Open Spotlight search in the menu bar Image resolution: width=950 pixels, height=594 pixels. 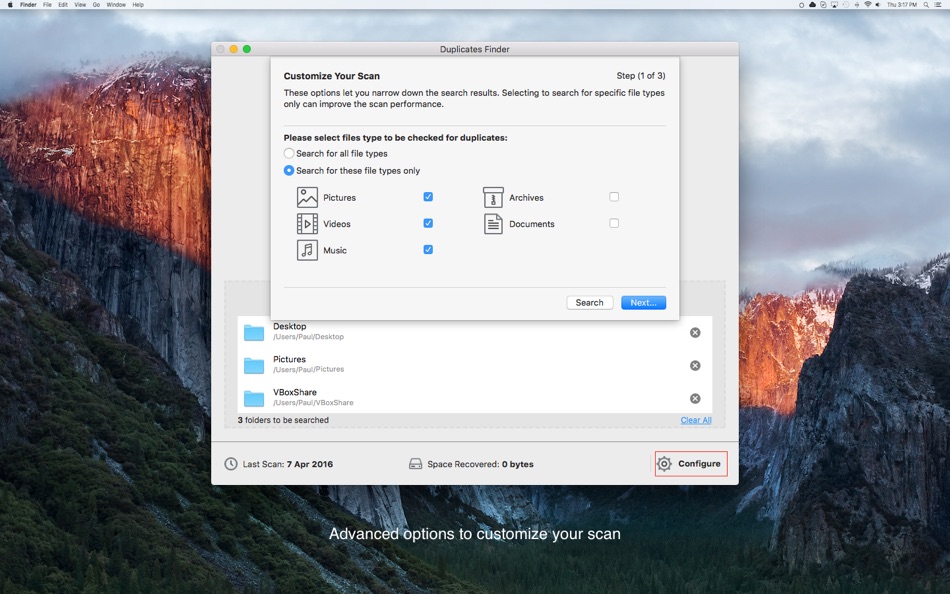click(926, 5)
